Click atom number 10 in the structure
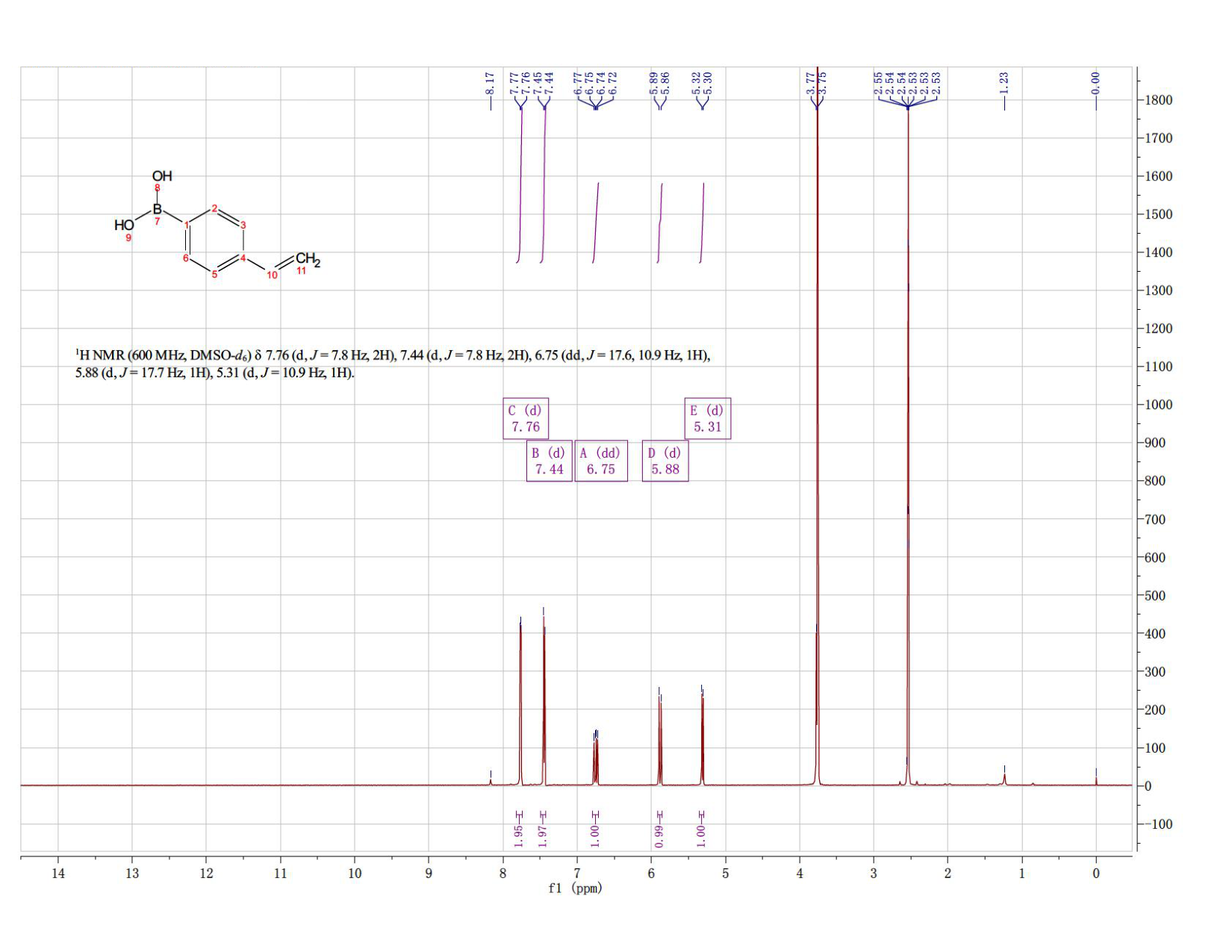The width and height of the screenshot is (1232, 952). pos(272,276)
